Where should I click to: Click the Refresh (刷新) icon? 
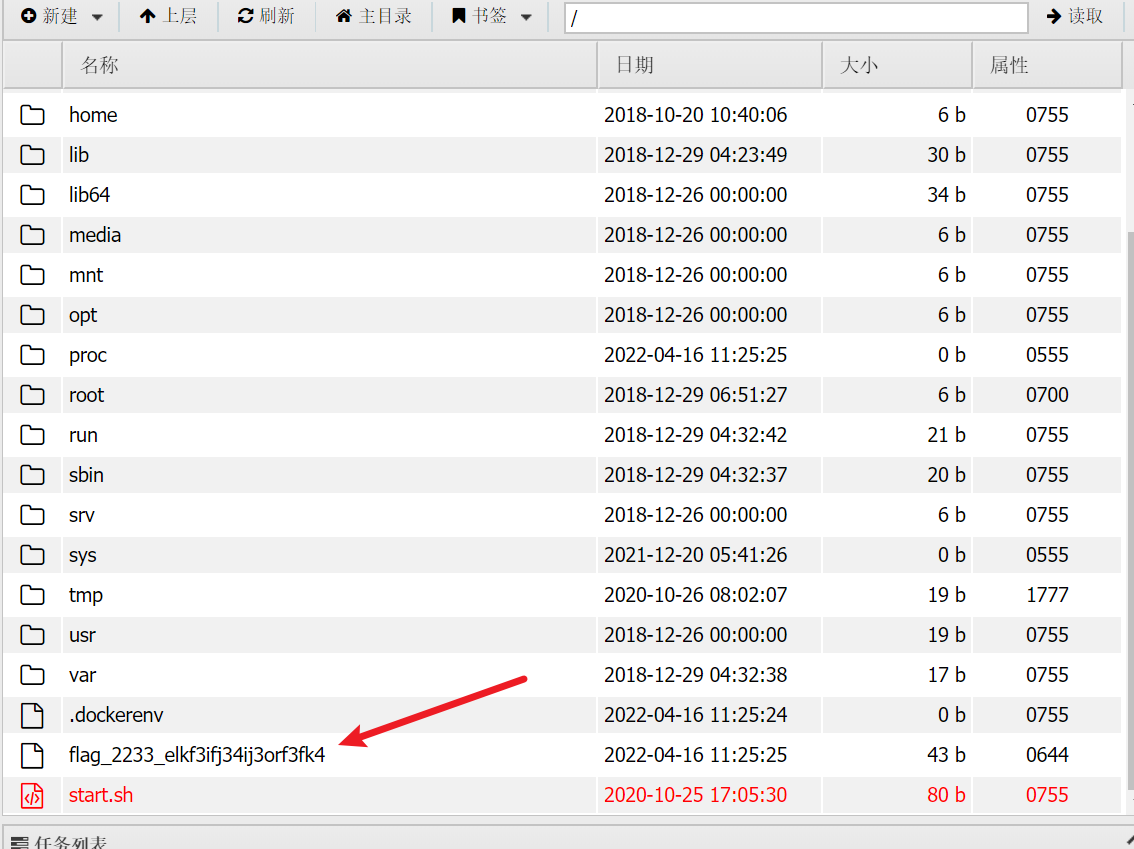coord(244,16)
